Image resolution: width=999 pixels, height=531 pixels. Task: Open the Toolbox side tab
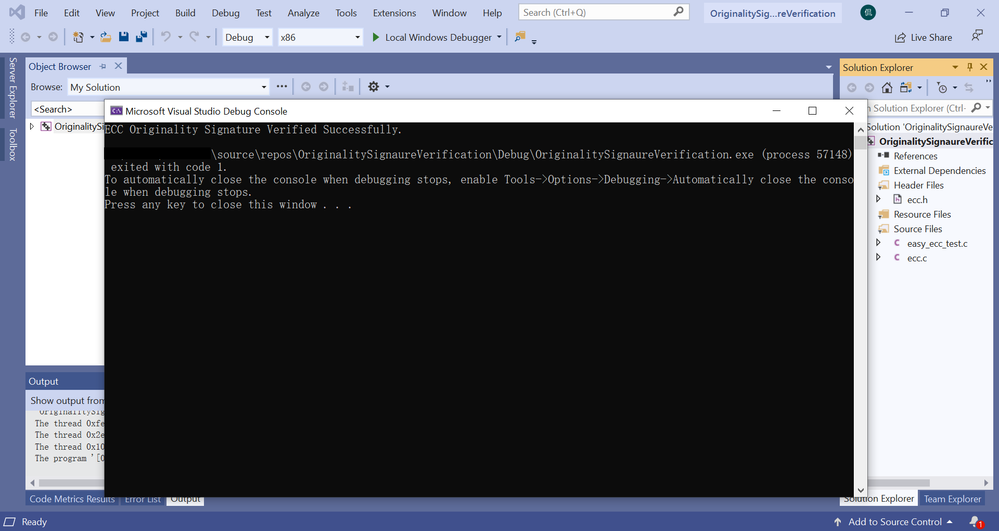tap(12, 144)
